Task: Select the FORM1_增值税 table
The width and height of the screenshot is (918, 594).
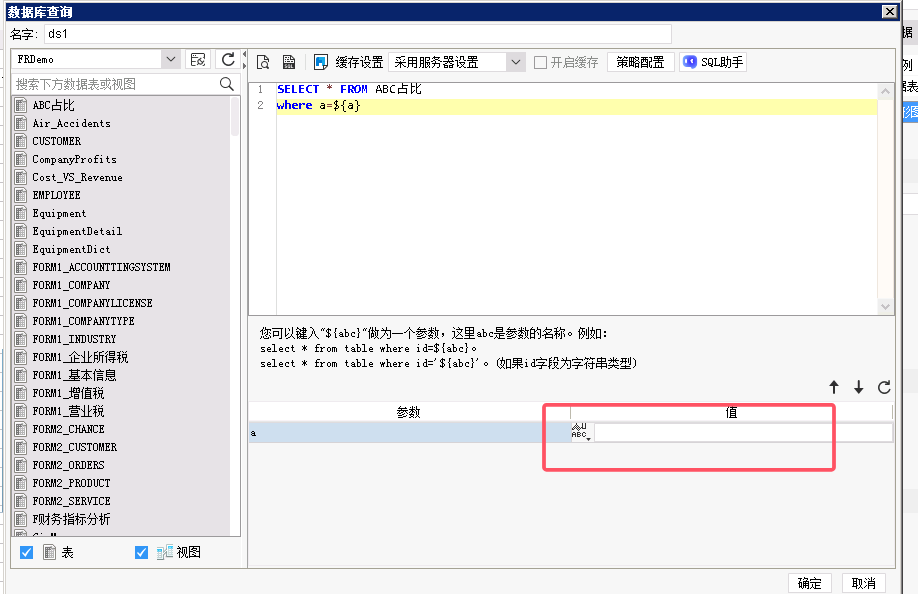Action: (122, 393)
